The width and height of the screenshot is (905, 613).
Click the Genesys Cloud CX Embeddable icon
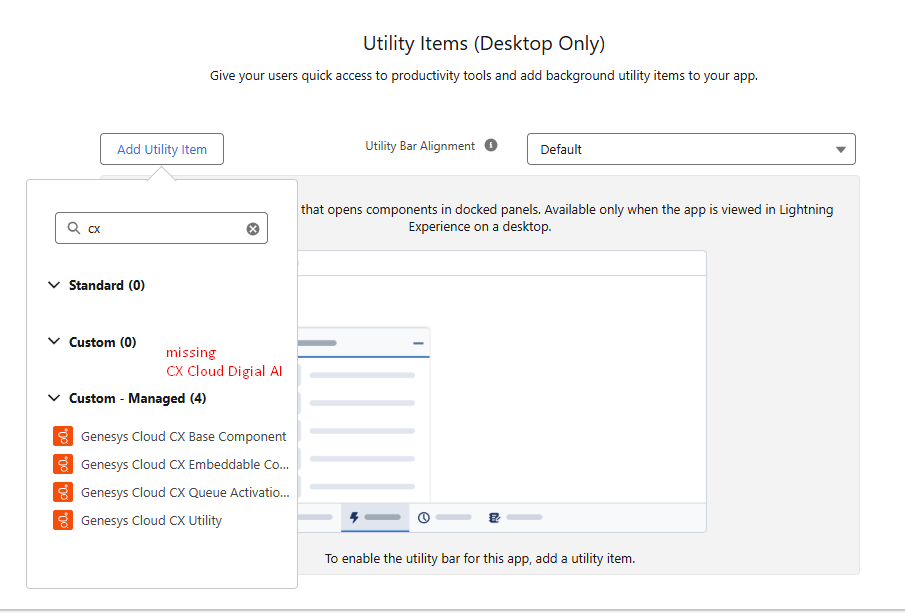pyautogui.click(x=63, y=464)
